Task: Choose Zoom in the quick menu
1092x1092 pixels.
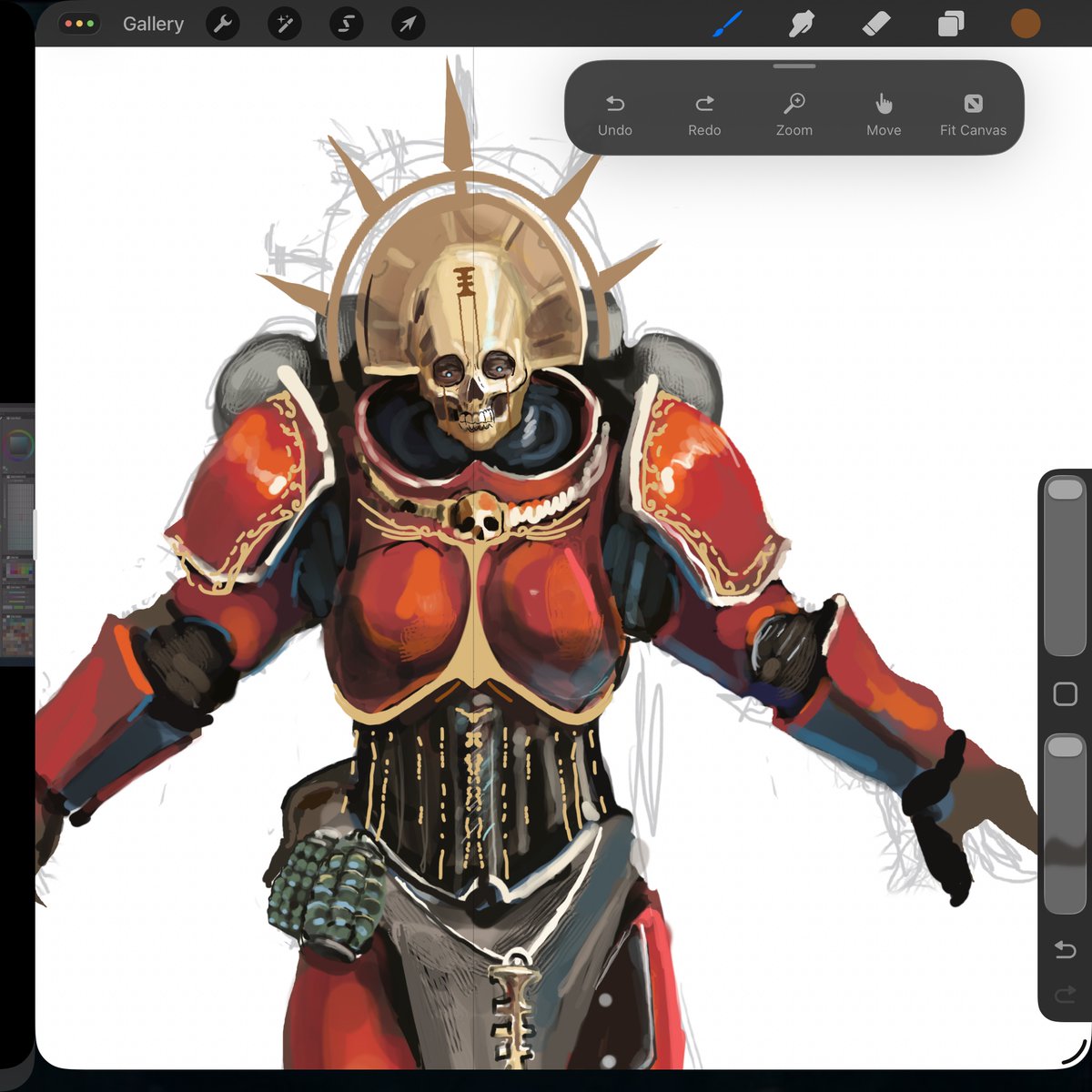Action: pos(794,116)
